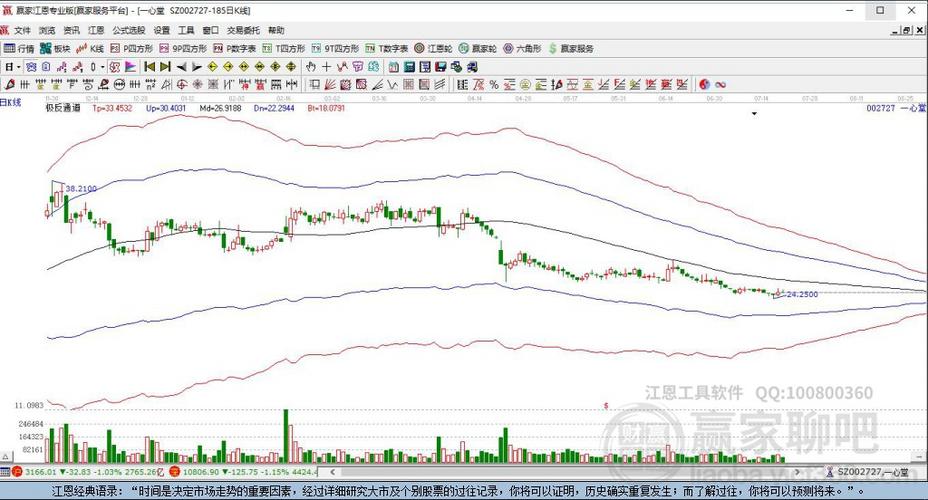
Task: Click the pink flag icon in toolbar
Action: [x=130, y=67]
